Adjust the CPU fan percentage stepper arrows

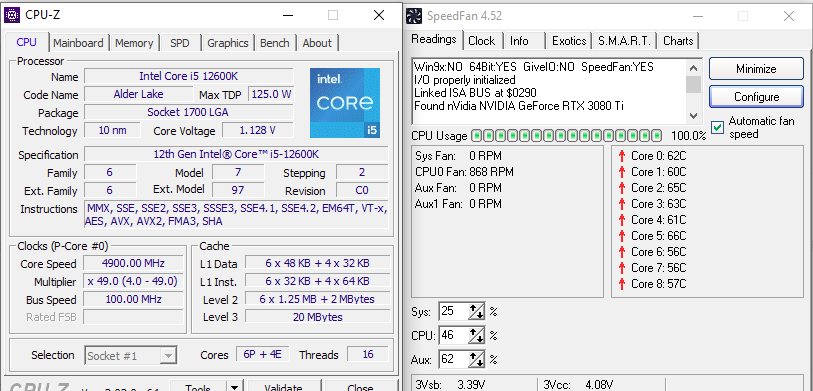[x=476, y=336]
